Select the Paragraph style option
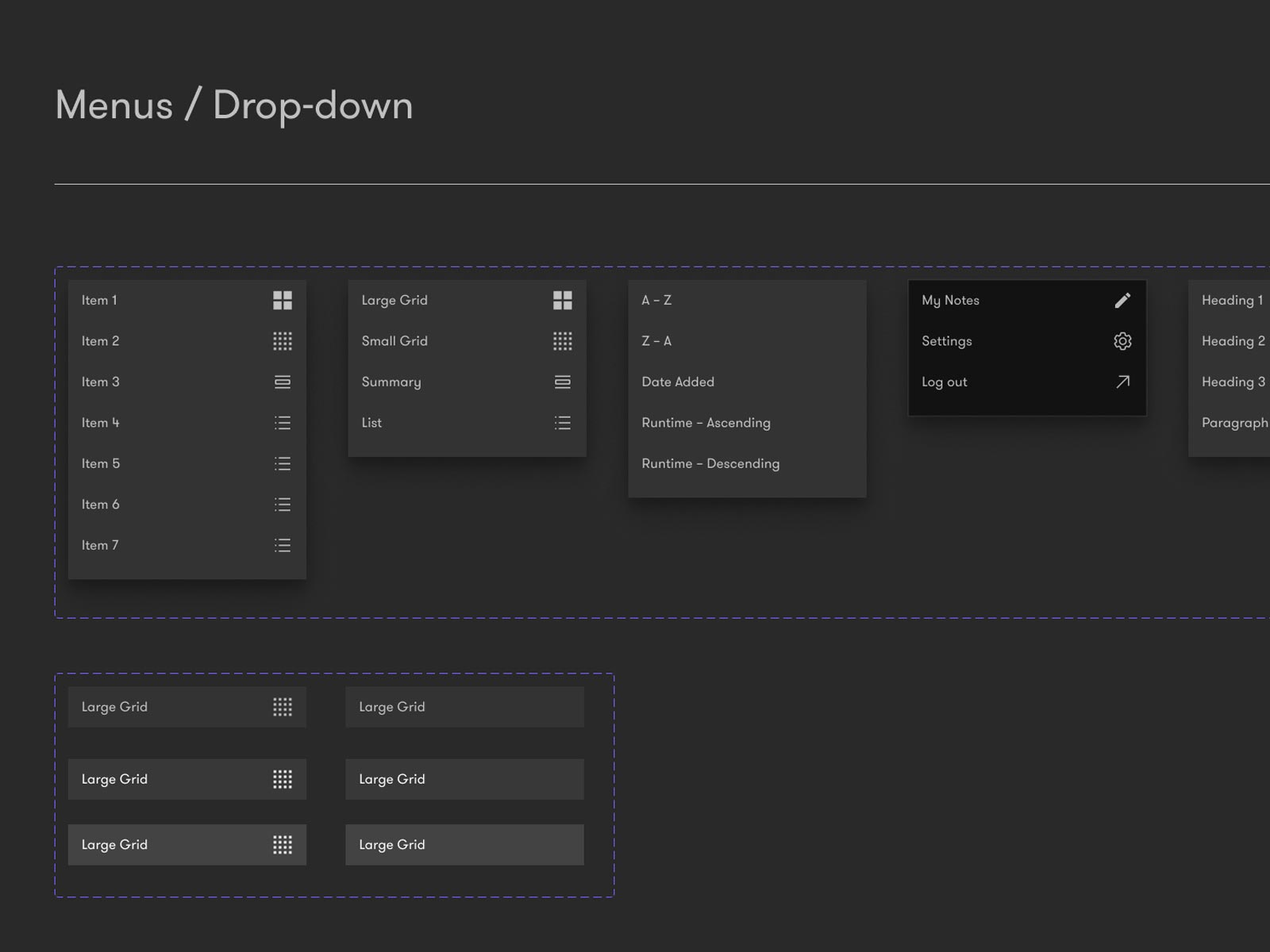Image resolution: width=1270 pixels, height=952 pixels. (1234, 423)
